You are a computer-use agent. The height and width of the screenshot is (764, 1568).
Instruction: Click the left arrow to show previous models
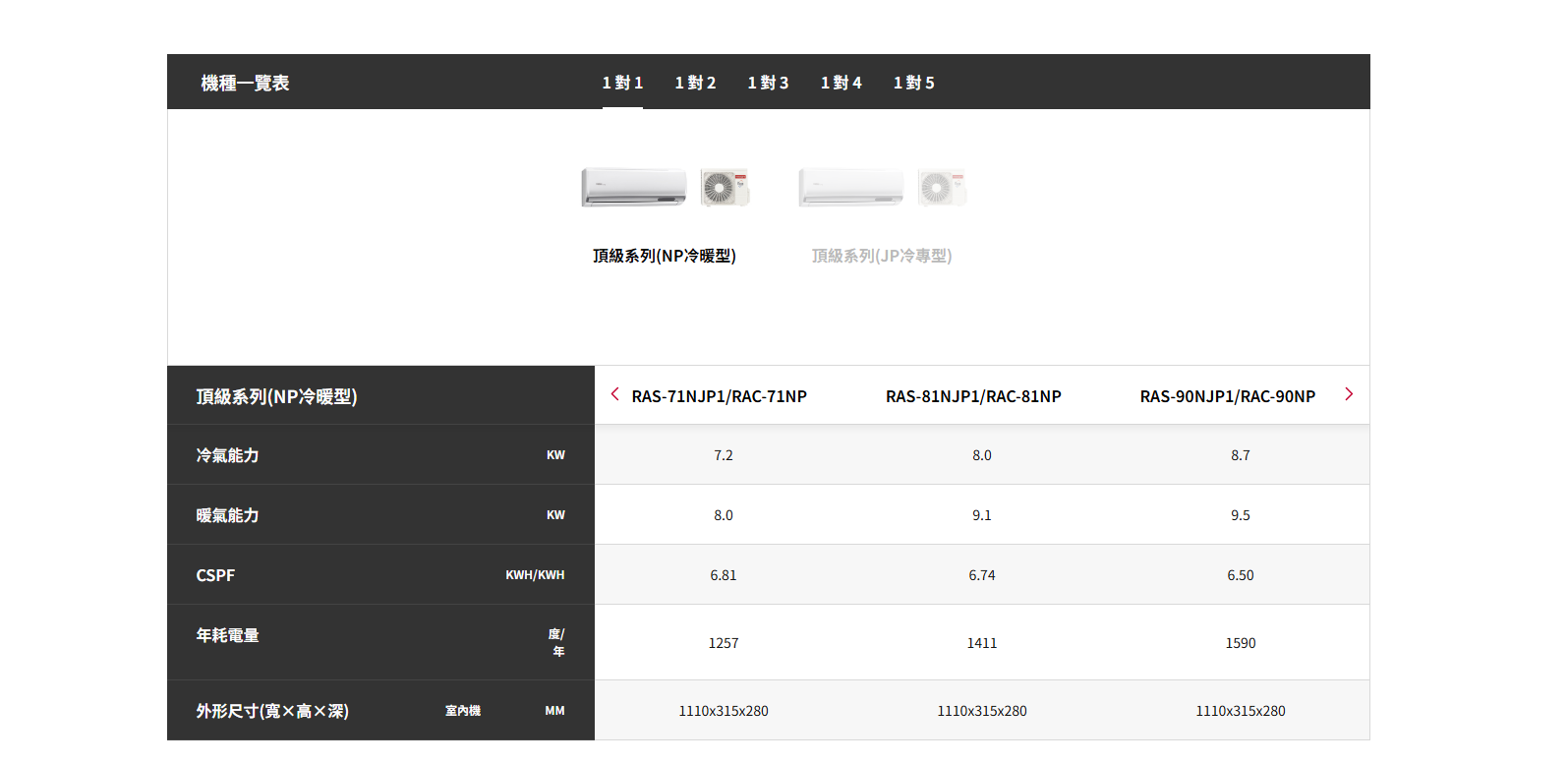[x=614, y=394]
